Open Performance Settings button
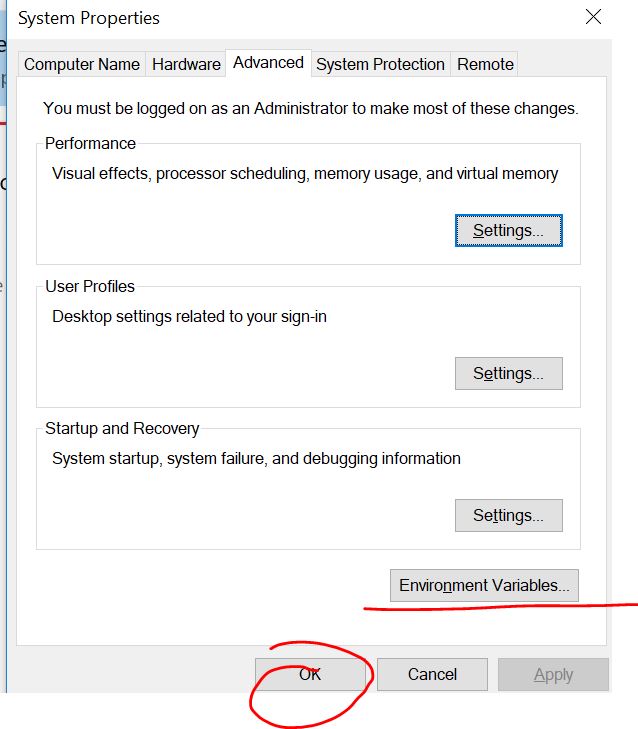 pos(508,231)
